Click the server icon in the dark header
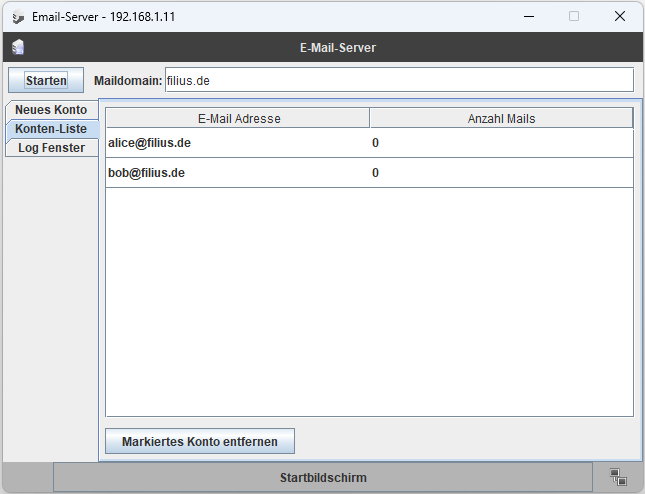The image size is (645, 494). pos(18,47)
